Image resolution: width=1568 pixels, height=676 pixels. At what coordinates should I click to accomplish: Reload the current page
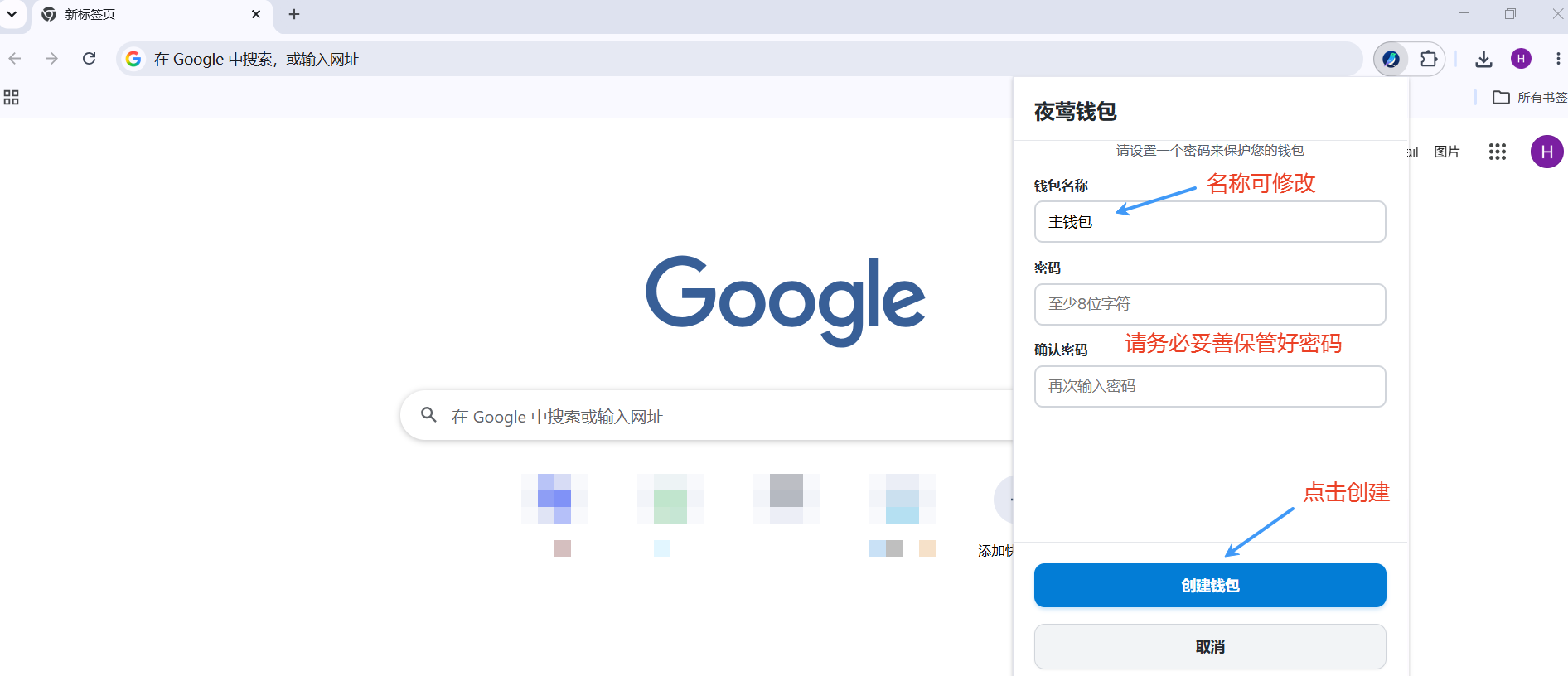click(x=90, y=59)
